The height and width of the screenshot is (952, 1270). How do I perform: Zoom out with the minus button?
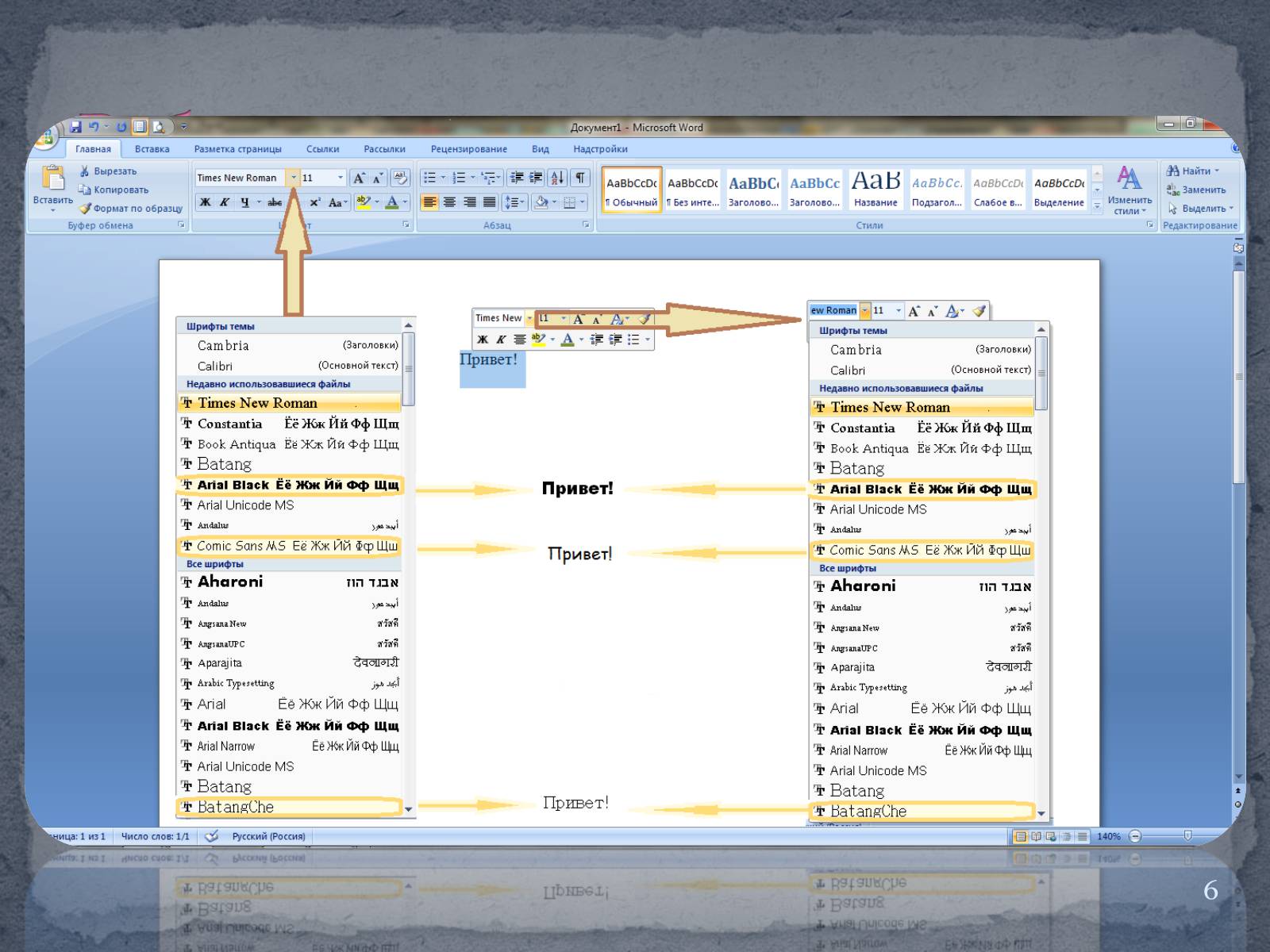[1135, 836]
